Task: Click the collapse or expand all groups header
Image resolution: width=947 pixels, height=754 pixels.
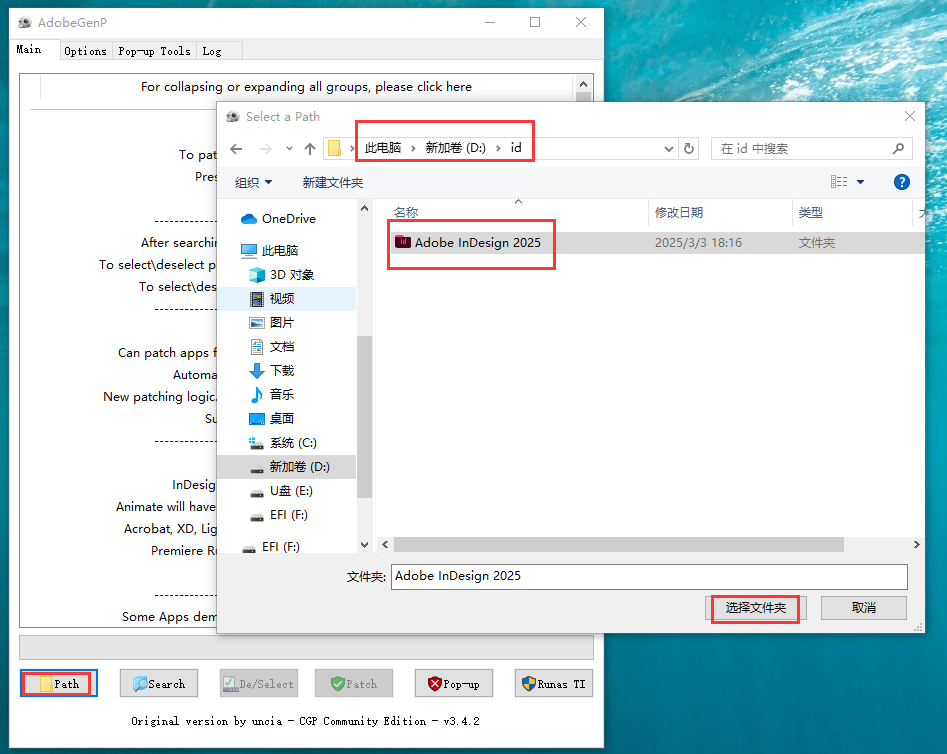Action: (x=306, y=87)
